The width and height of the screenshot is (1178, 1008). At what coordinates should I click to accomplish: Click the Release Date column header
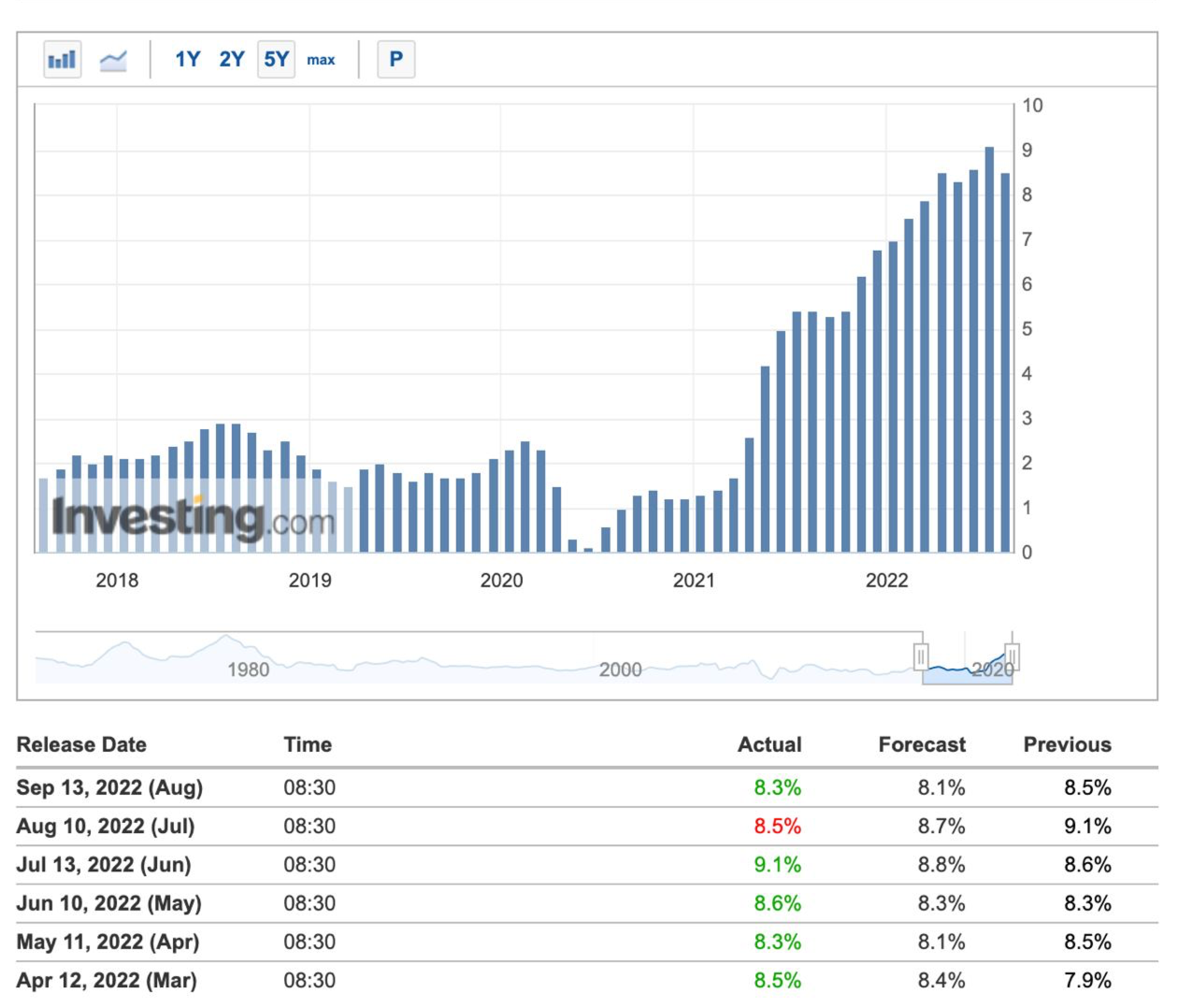pos(82,744)
